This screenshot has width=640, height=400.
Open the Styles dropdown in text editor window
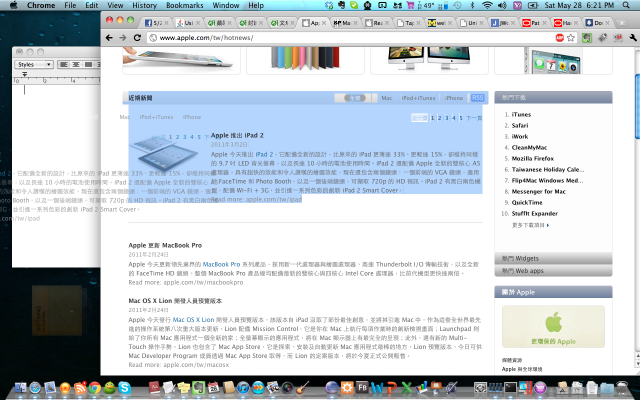[34, 64]
